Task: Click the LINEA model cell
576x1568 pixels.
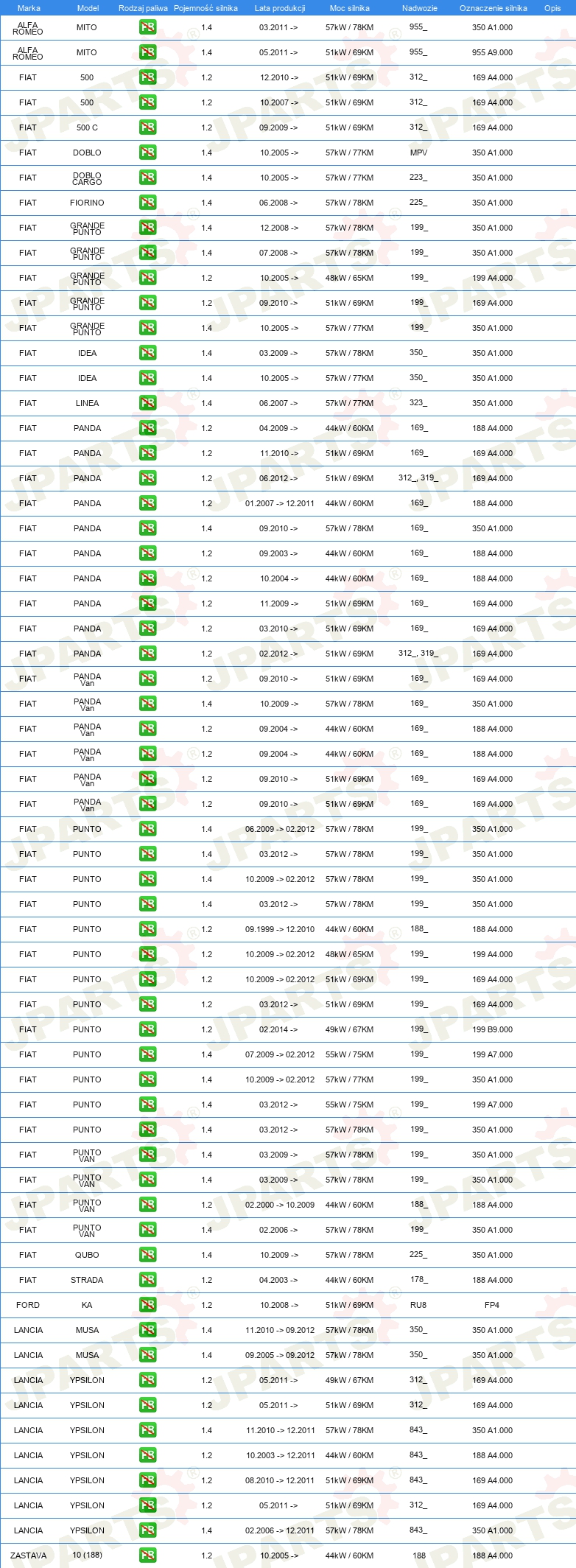Action: [x=87, y=403]
